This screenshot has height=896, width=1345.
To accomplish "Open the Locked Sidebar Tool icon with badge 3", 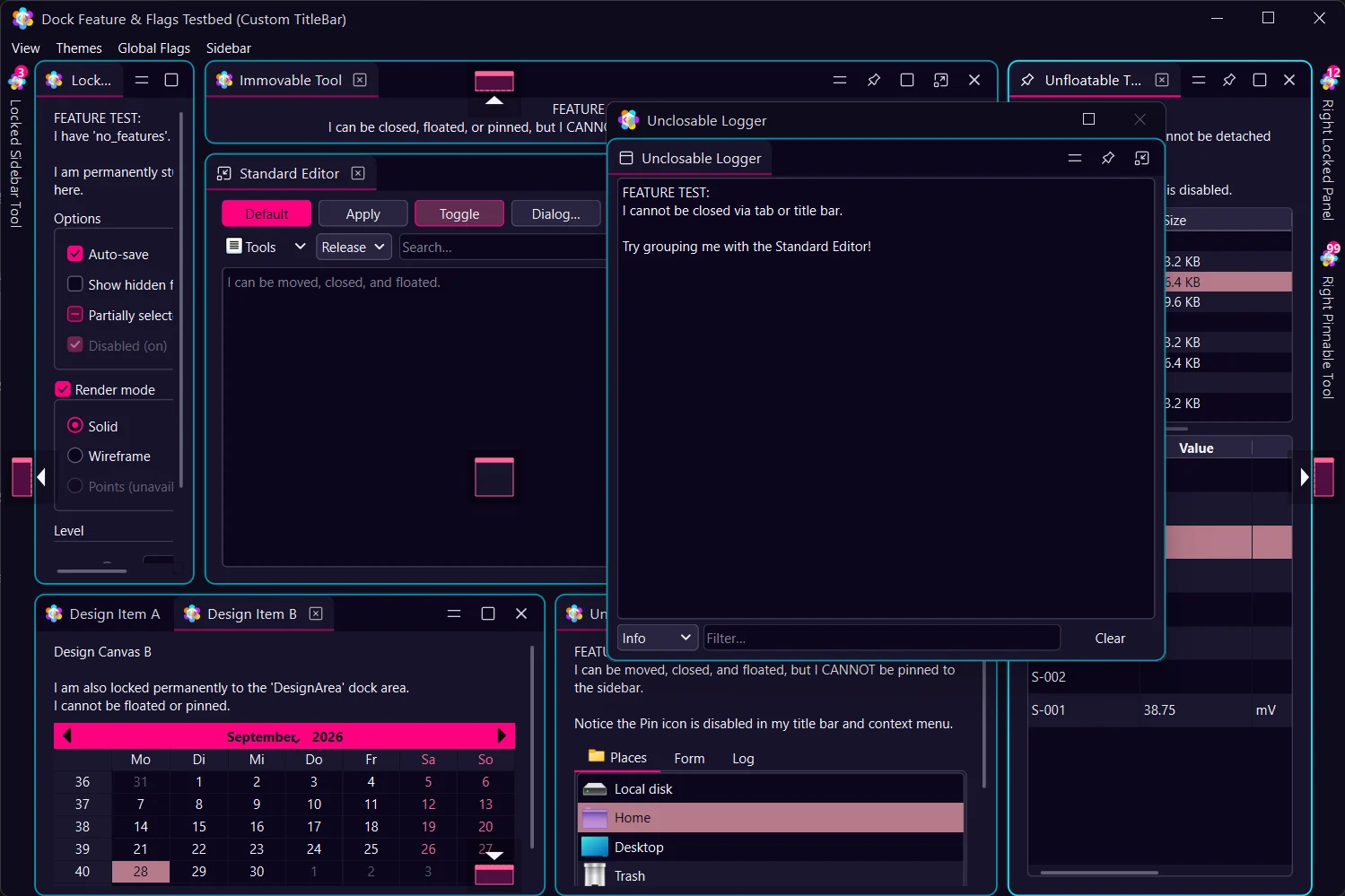I will [17, 79].
